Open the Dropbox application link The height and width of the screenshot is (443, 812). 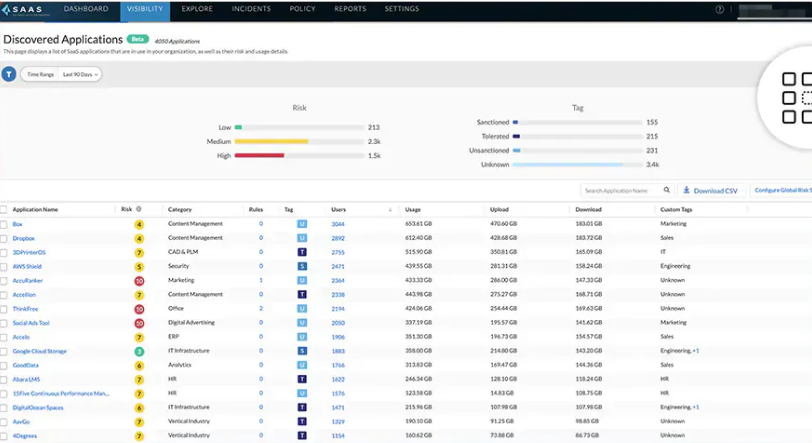click(x=23, y=238)
